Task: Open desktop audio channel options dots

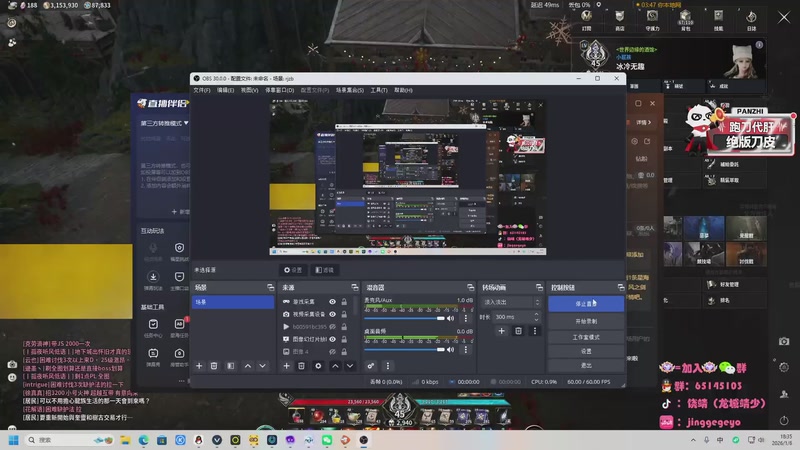Action: pyautogui.click(x=465, y=349)
